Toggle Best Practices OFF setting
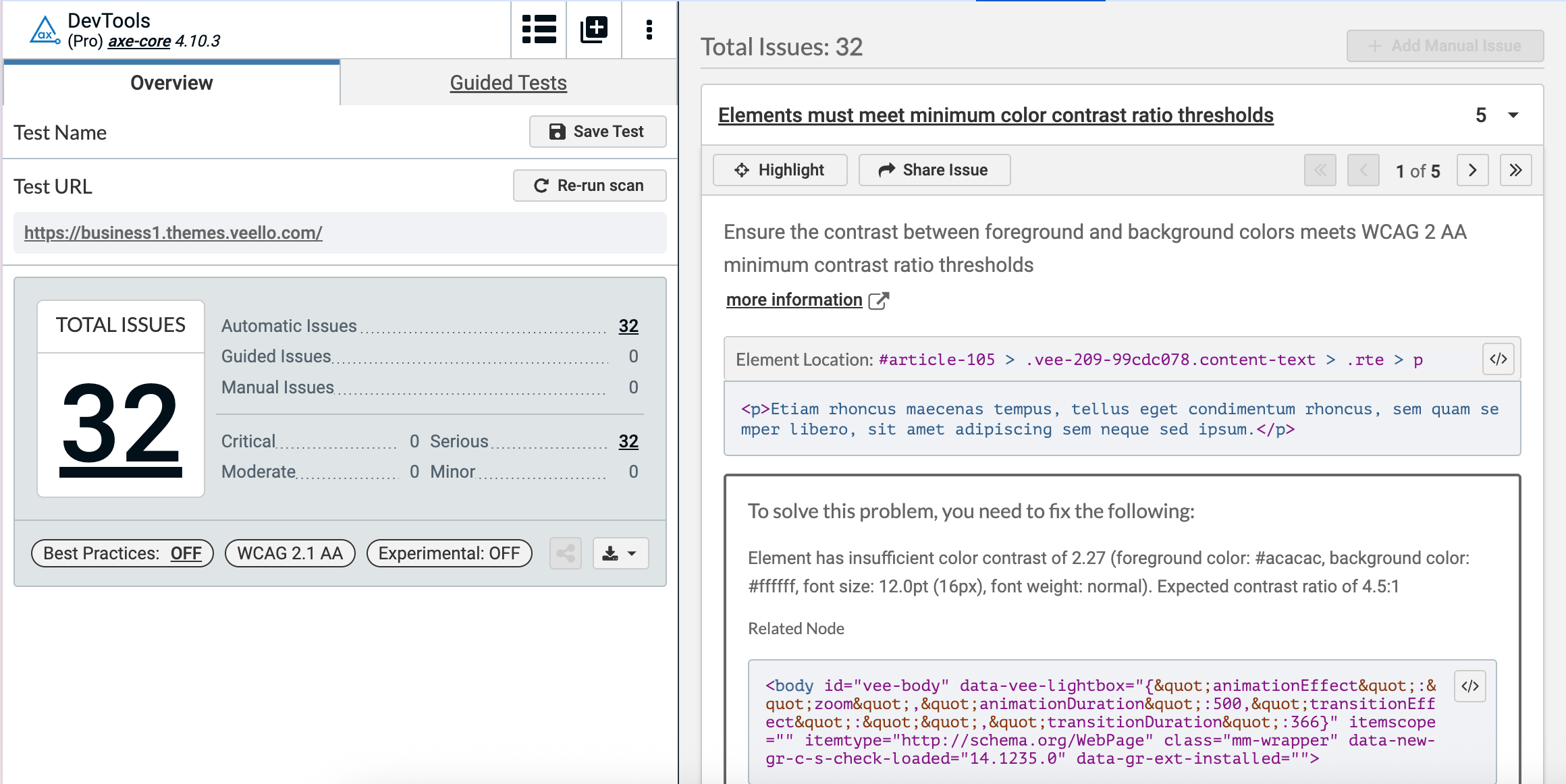Viewport: 1566px width, 784px height. tap(122, 553)
